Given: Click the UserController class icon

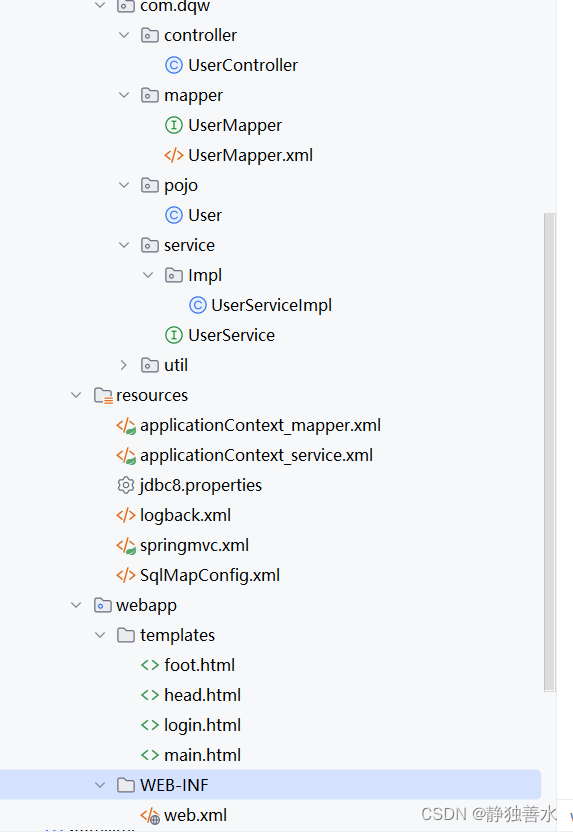Looking at the screenshot, I should point(174,65).
